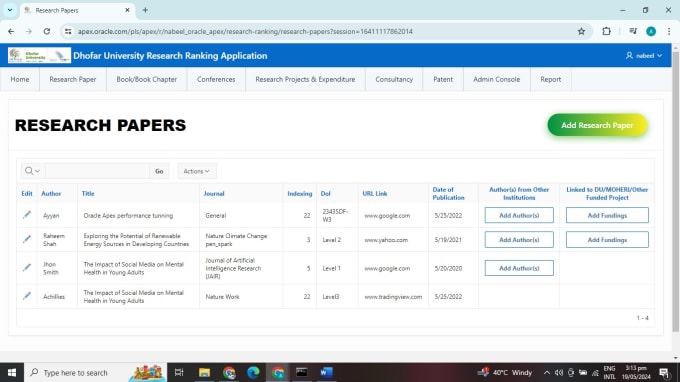Click into the report search field
Image resolution: width=680 pixels, height=382 pixels.
[97, 171]
